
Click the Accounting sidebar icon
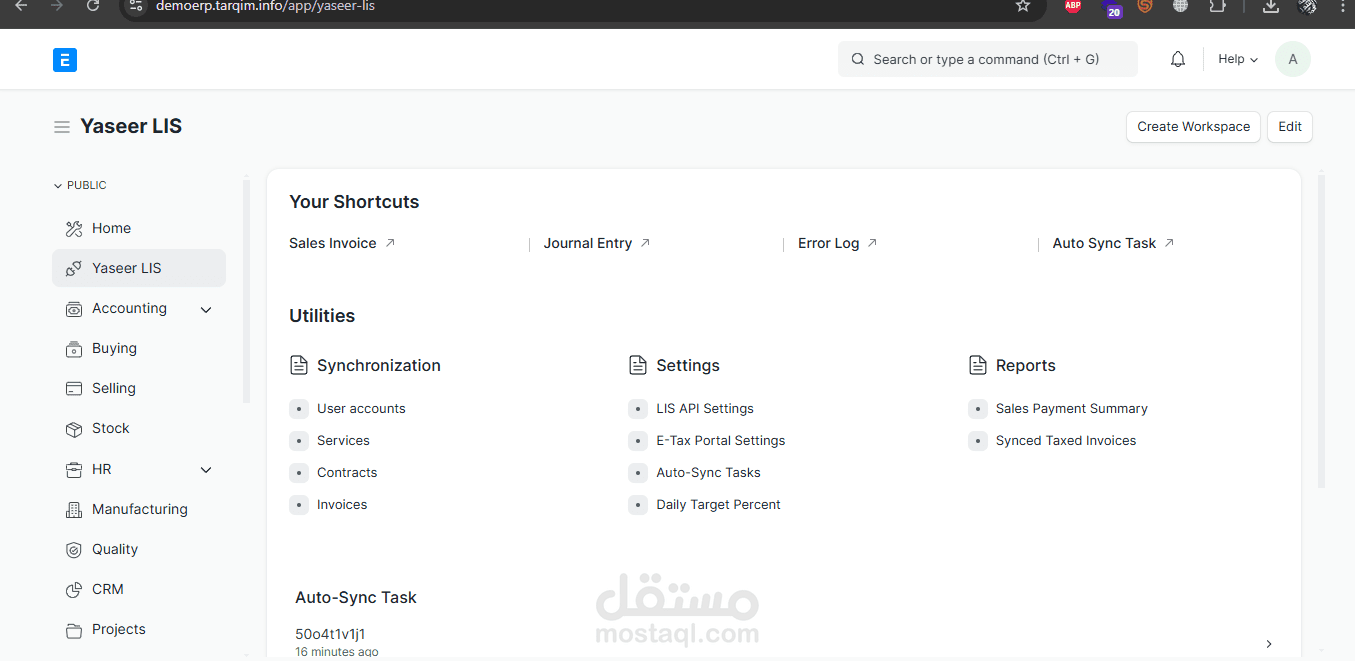pyautogui.click(x=74, y=309)
